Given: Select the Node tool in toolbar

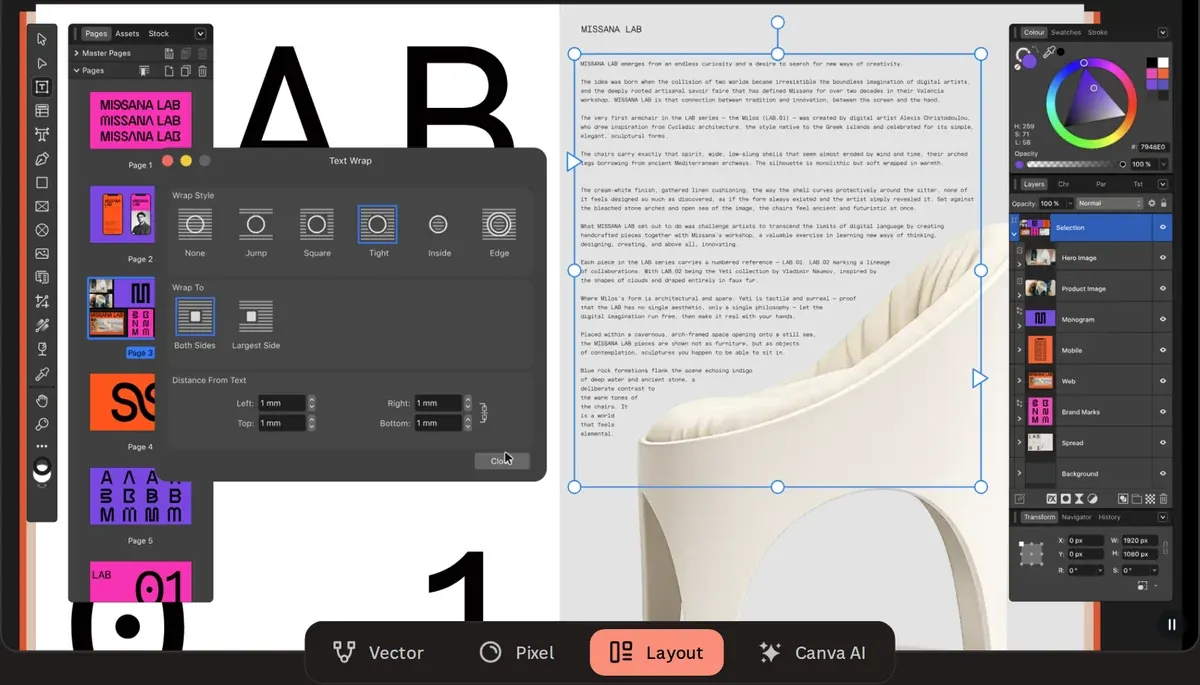Looking at the screenshot, I should [x=41, y=64].
